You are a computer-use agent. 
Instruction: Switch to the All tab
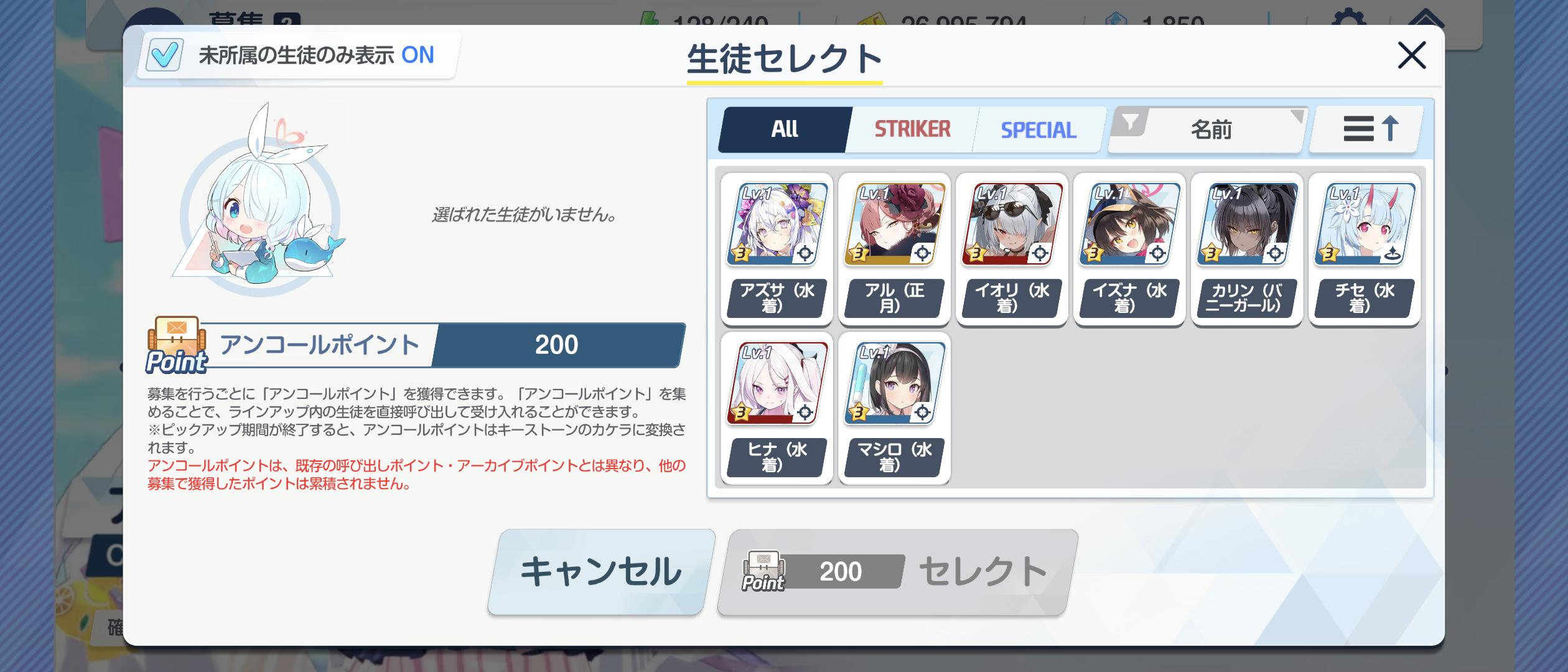(x=785, y=129)
